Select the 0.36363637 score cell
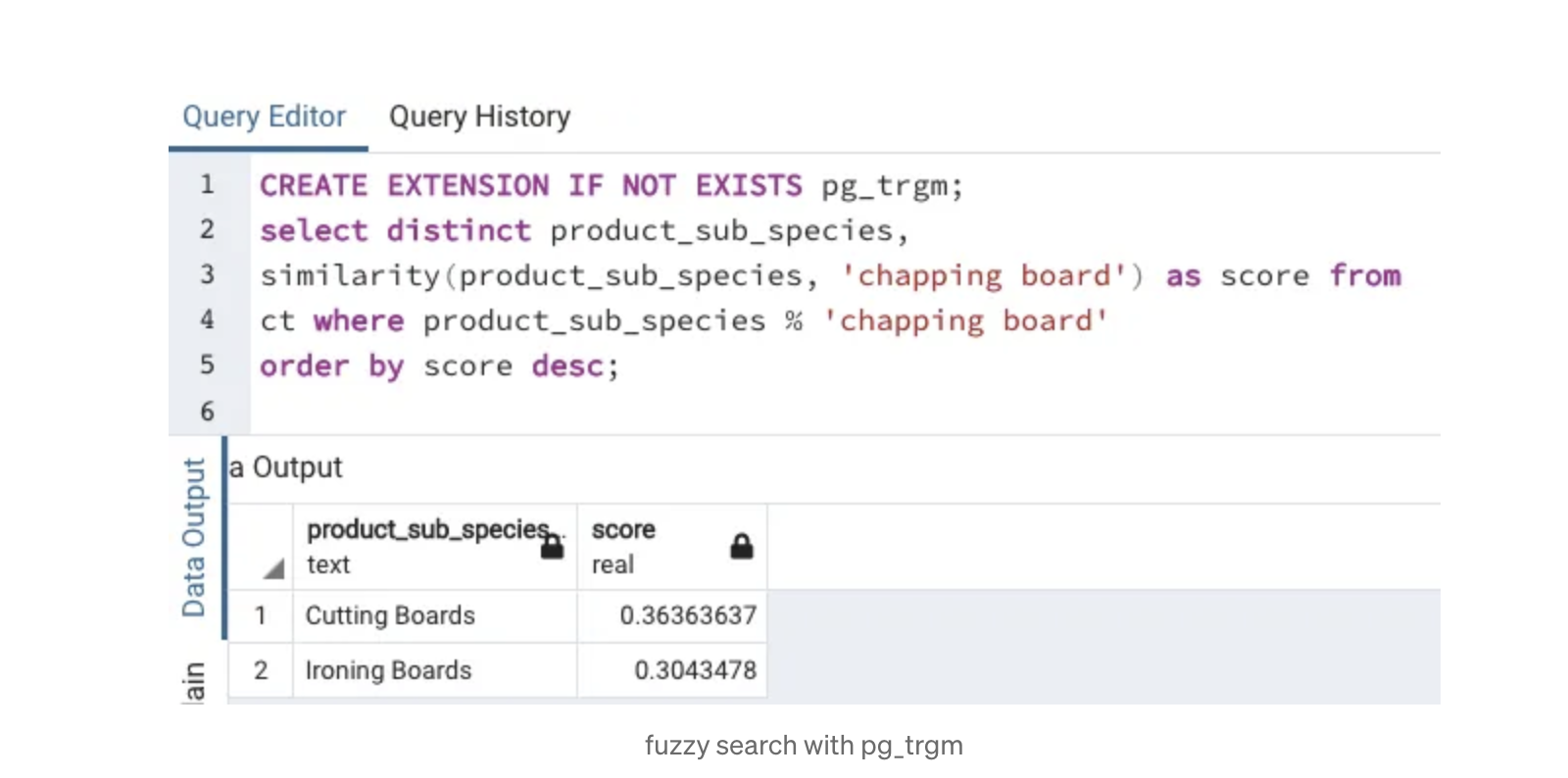Image resolution: width=1568 pixels, height=778 pixels. (687, 616)
